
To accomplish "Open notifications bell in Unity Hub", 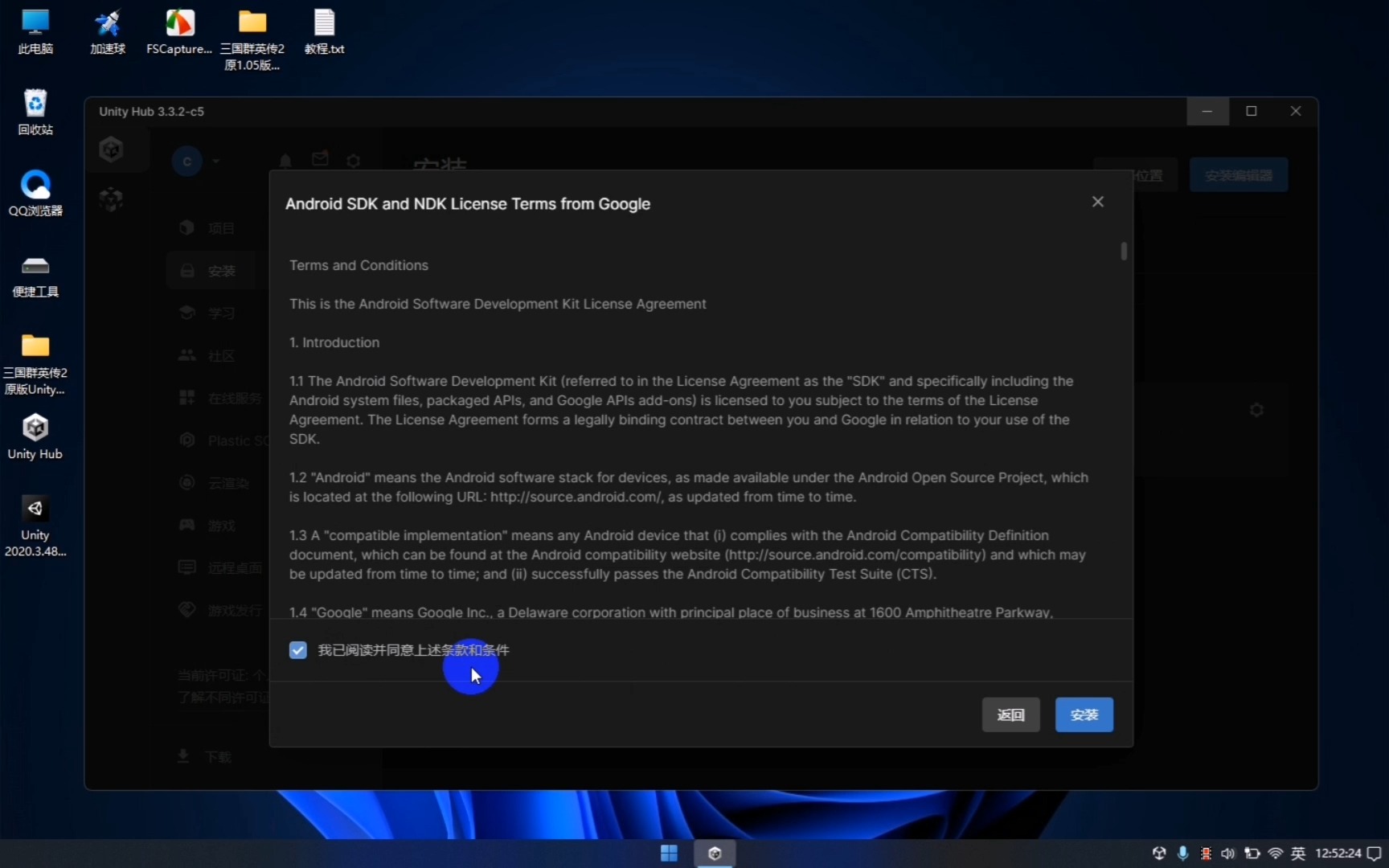I will click(285, 161).
